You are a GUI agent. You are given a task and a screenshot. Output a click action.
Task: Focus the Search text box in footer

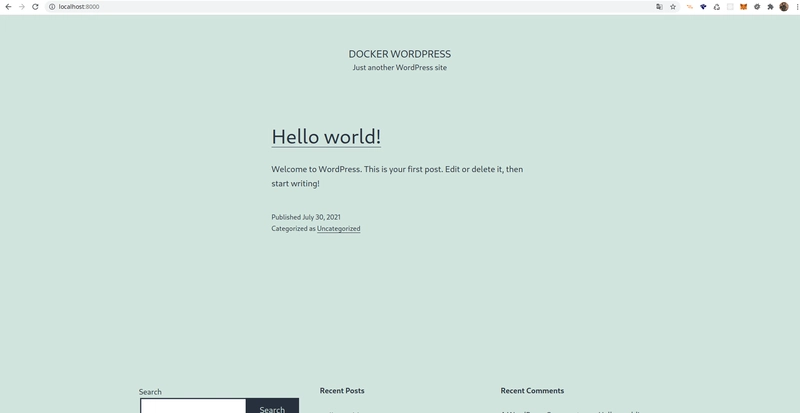point(193,406)
